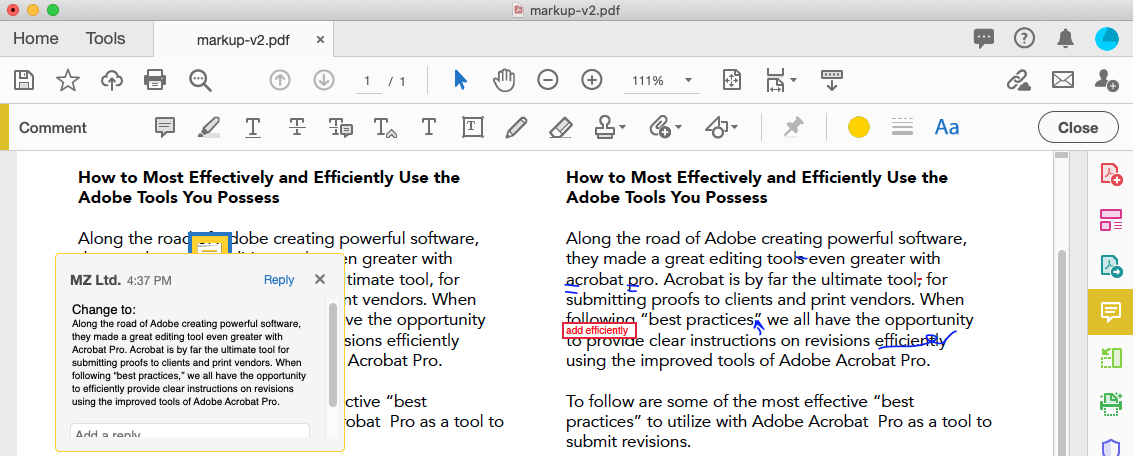Switch to the Tools tab

click(x=105, y=39)
